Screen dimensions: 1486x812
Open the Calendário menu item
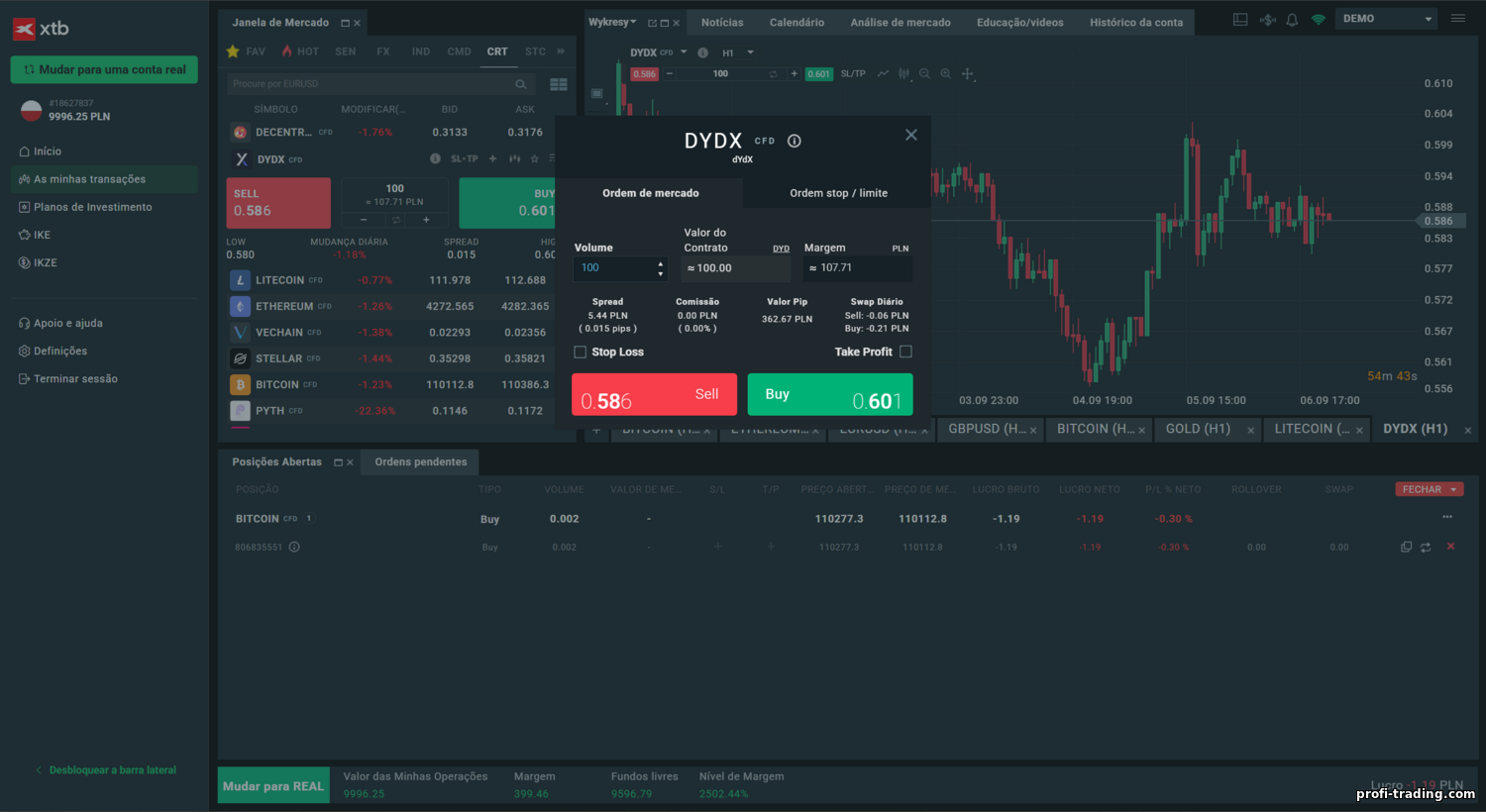point(798,21)
